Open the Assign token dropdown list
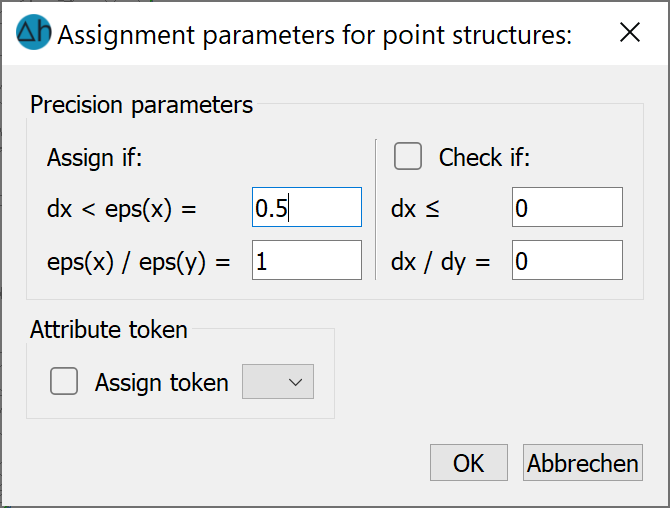The image size is (670, 508). (x=278, y=382)
